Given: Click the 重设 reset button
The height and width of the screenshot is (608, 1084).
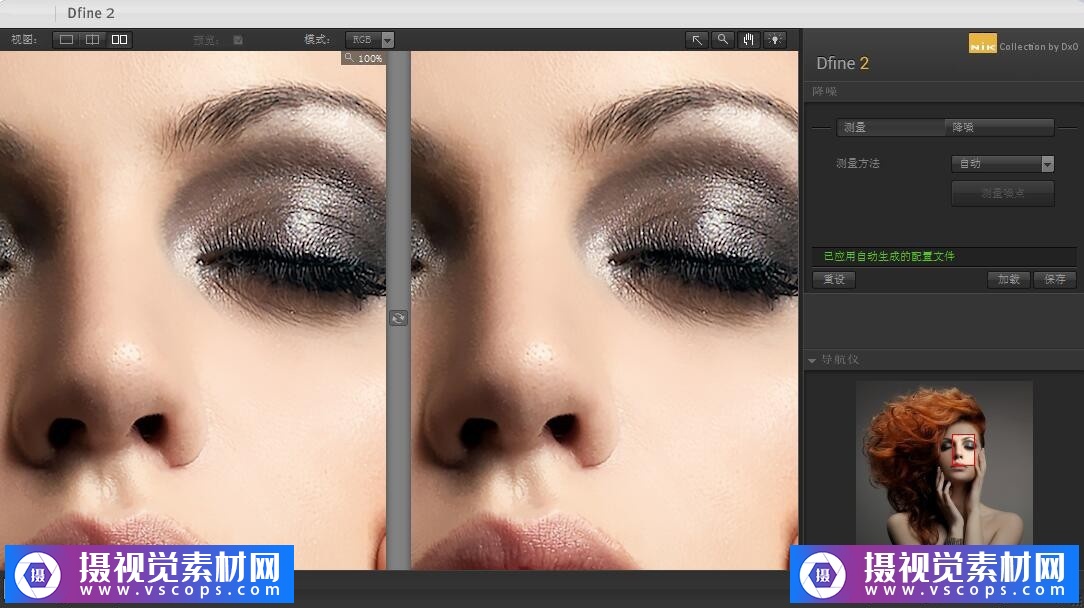Looking at the screenshot, I should click(x=834, y=280).
